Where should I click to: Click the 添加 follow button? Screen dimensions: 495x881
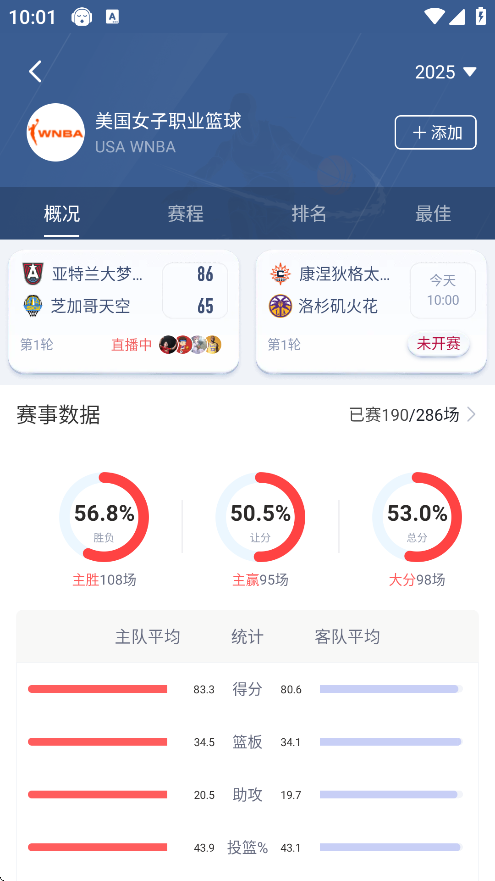[x=435, y=133]
